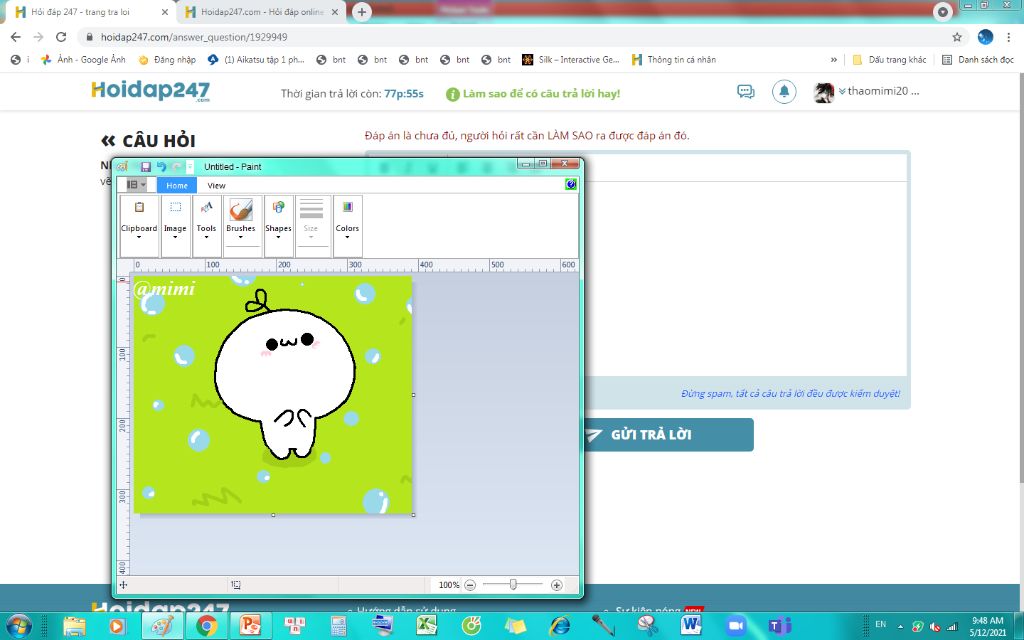Click the Paint zoom in plus button
Screen dimensions: 1024x640
pos(556,585)
